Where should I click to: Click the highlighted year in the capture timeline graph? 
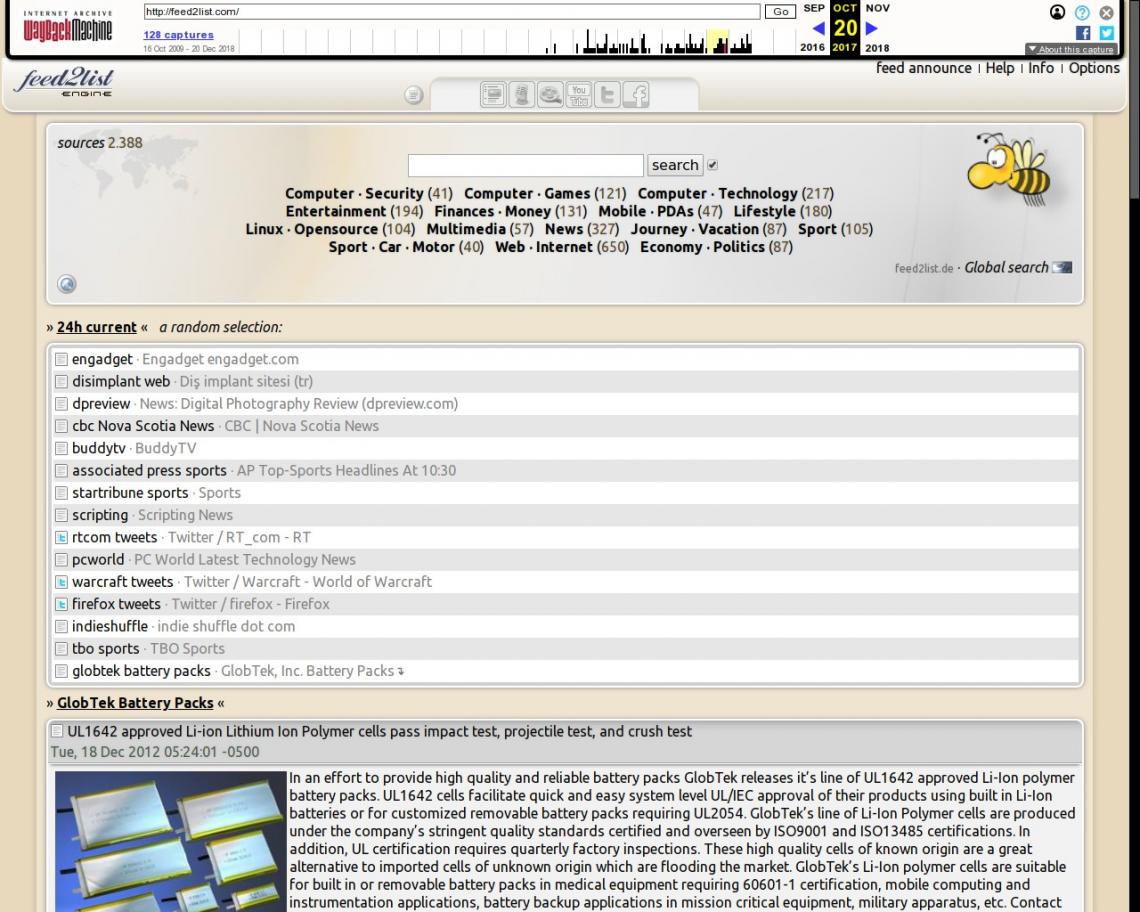[x=718, y=41]
